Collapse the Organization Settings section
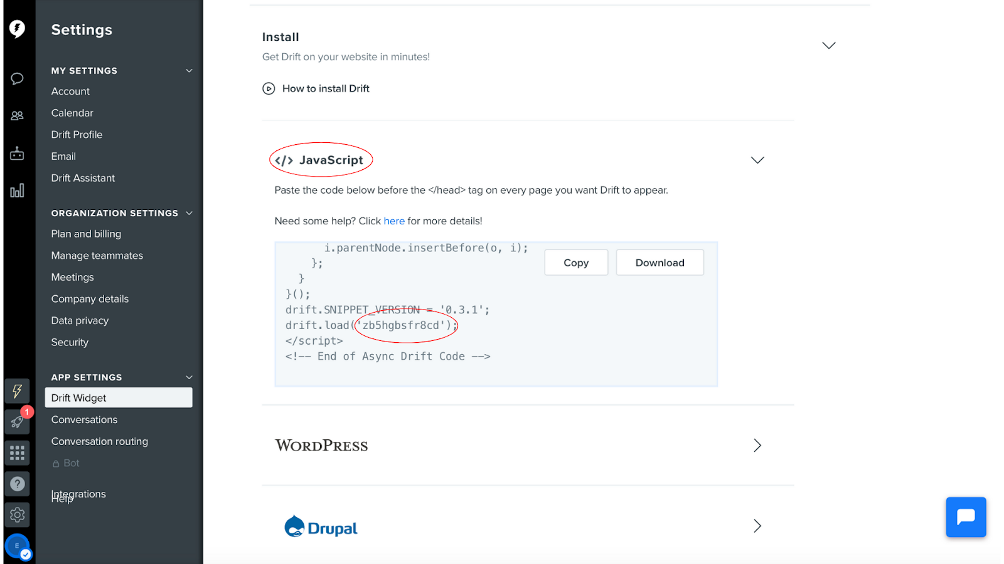 tap(189, 213)
